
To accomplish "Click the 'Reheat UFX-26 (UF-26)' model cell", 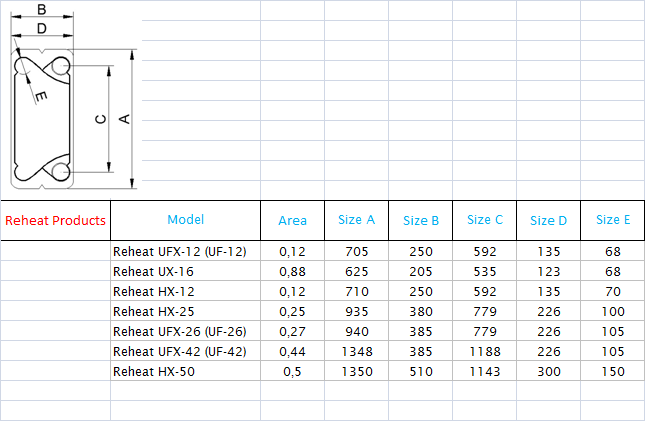I will click(186, 331).
